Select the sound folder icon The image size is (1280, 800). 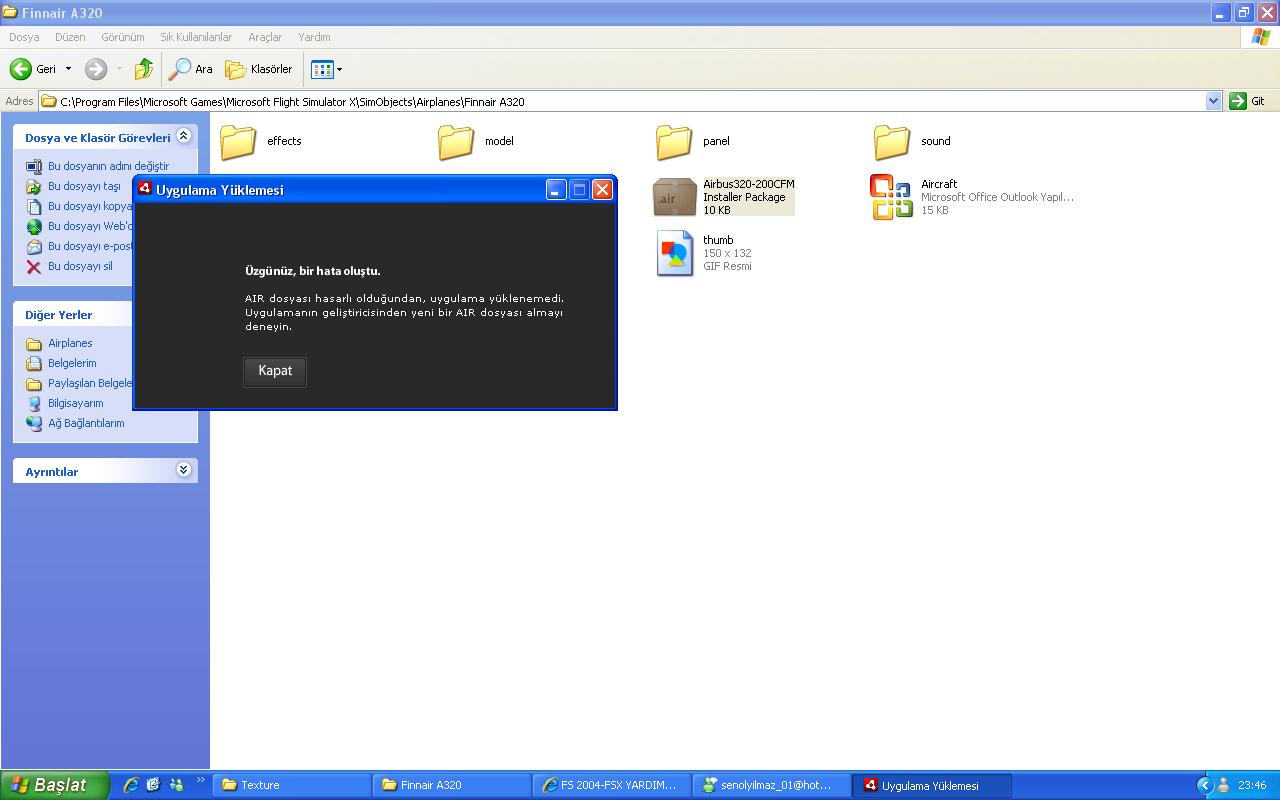(892, 142)
